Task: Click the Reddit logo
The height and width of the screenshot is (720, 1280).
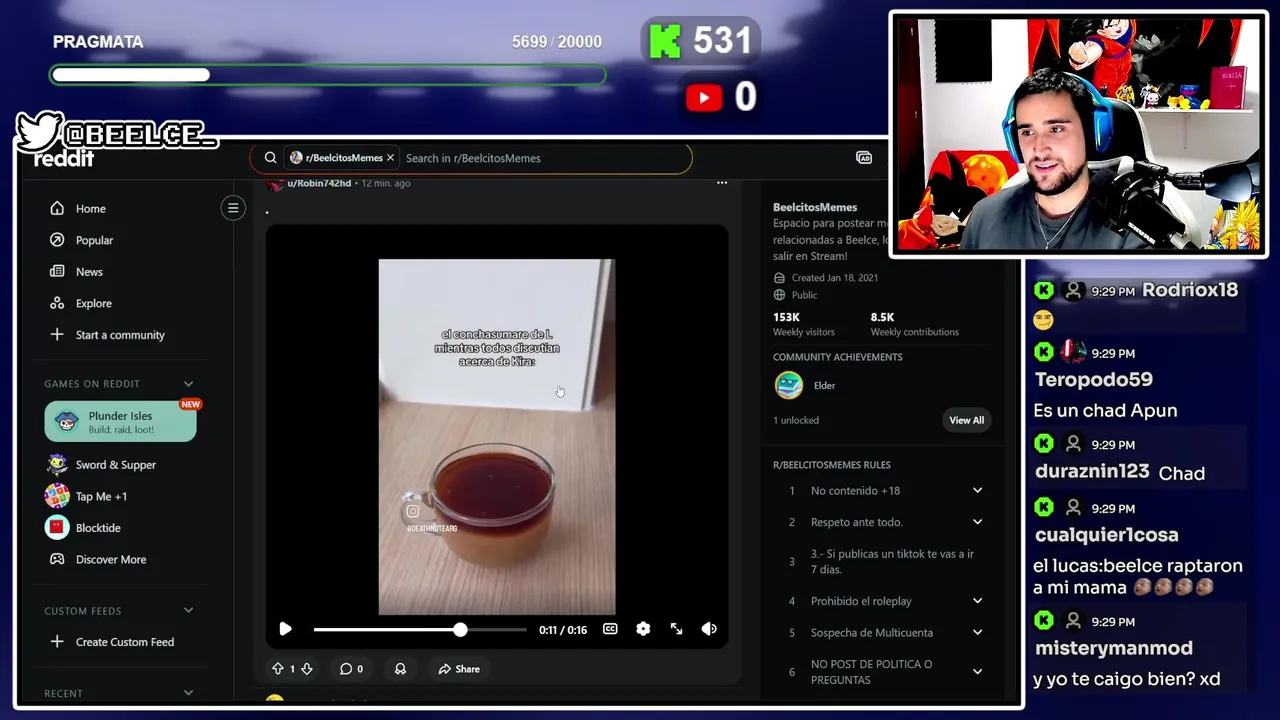Action: pos(64,159)
